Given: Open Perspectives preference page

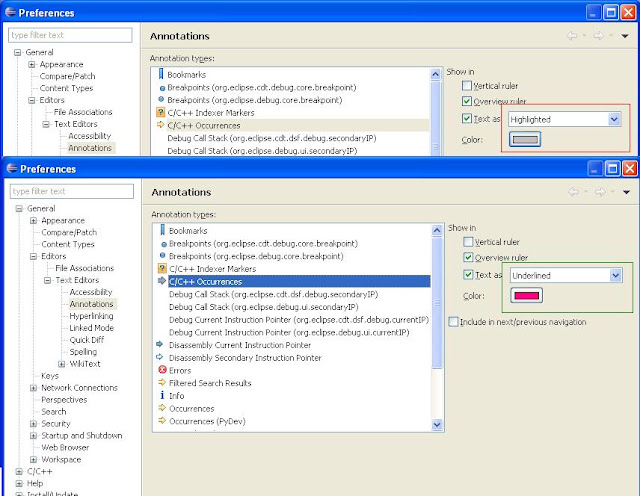Looking at the screenshot, I should [64, 400].
